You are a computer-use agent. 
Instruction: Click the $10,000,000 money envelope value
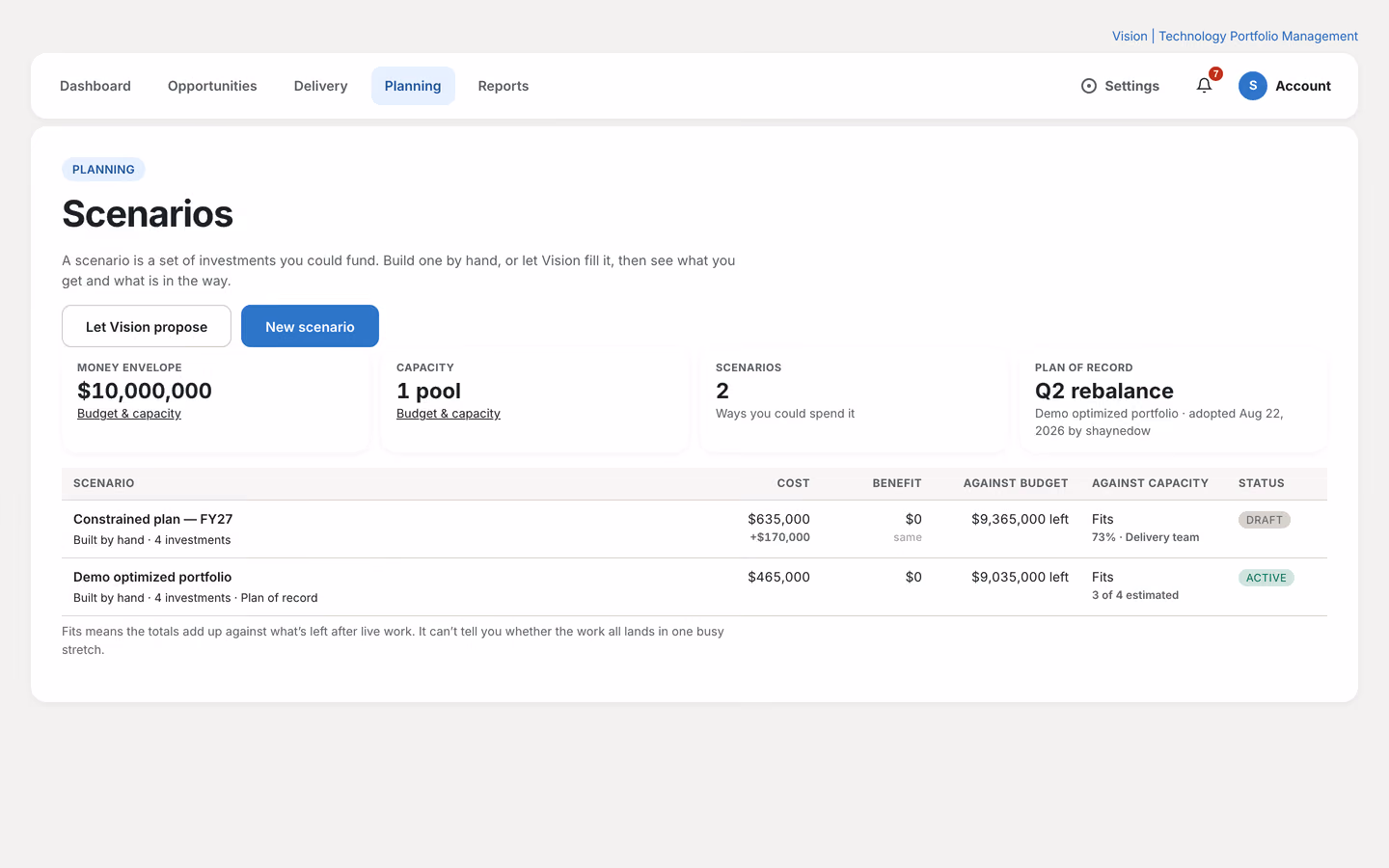145,391
